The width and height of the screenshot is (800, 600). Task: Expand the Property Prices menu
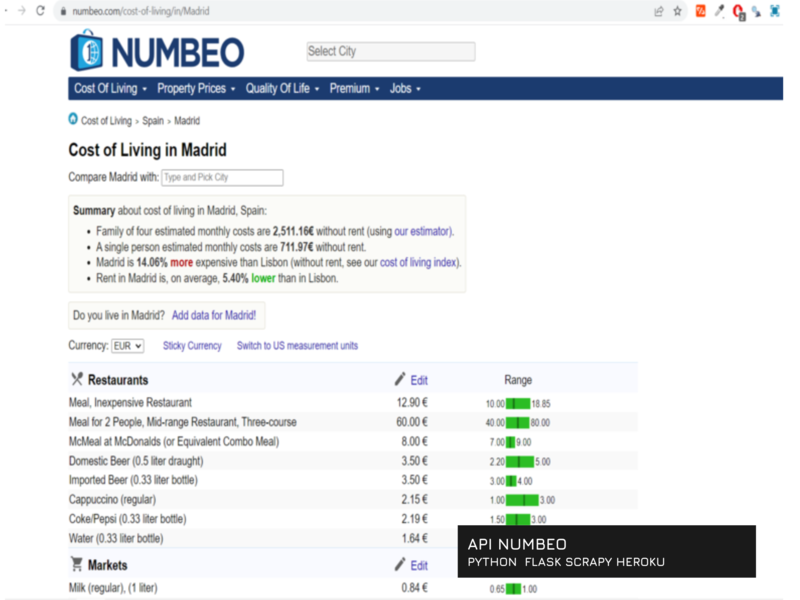[x=196, y=89]
